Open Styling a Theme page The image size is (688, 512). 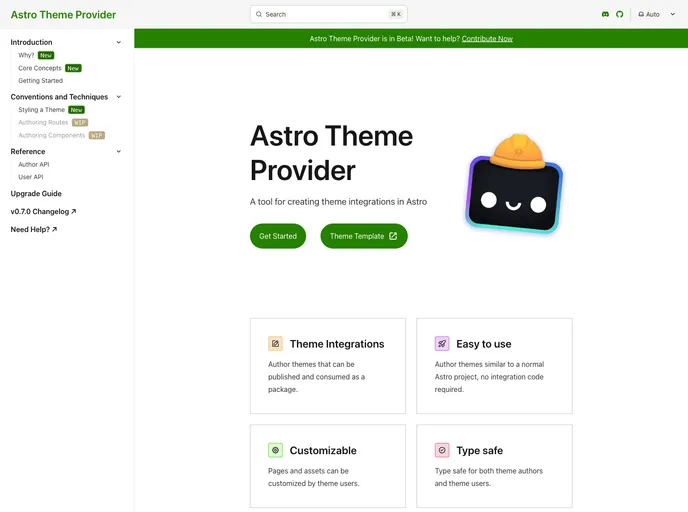click(41, 110)
